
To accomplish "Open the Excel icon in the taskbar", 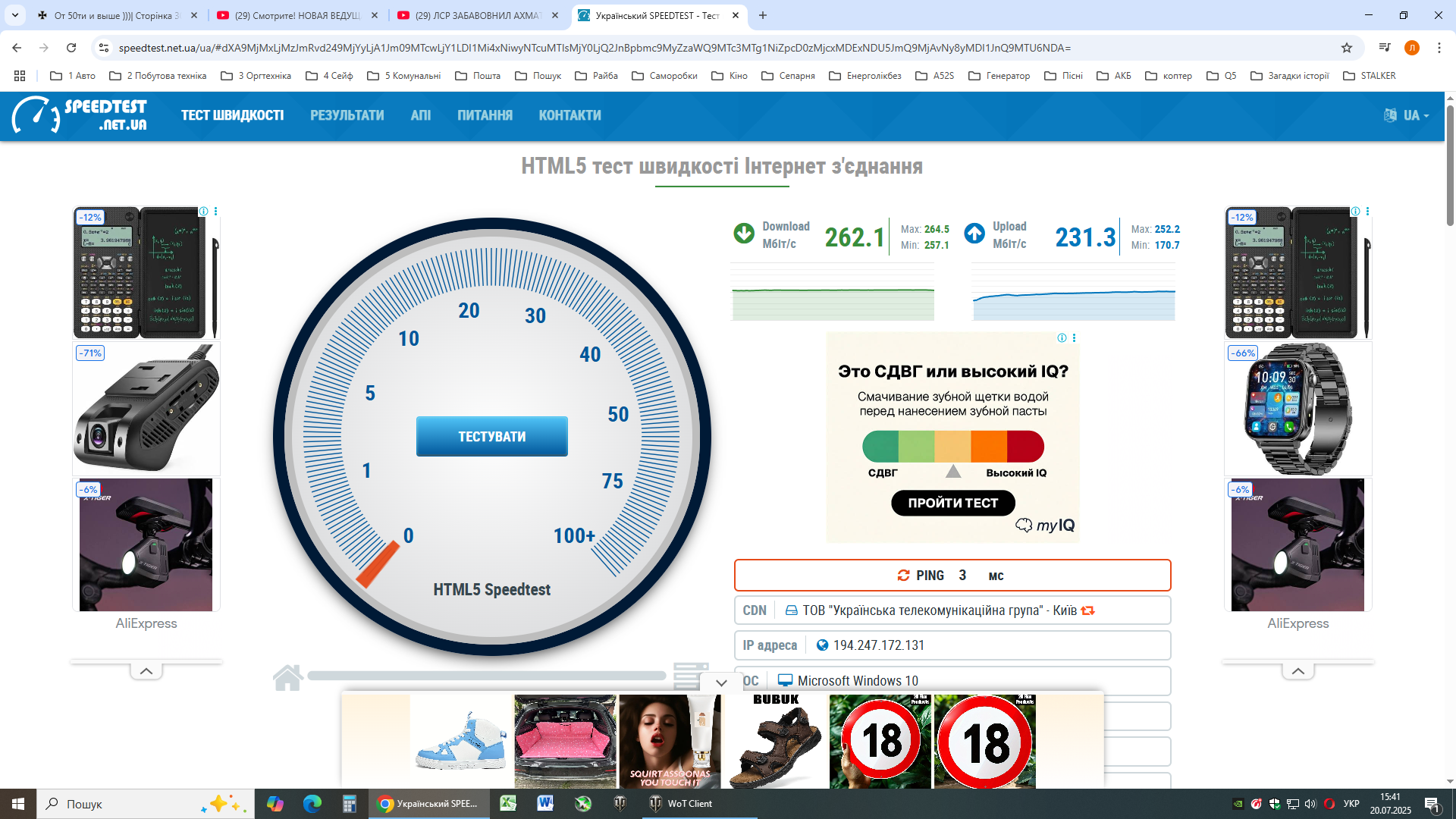I will [x=508, y=804].
